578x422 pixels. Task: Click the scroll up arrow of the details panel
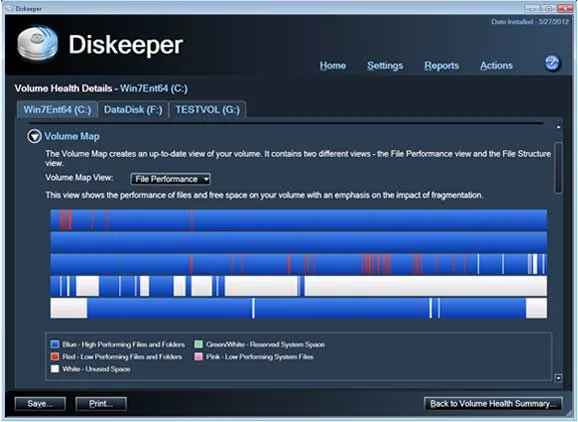(x=558, y=127)
